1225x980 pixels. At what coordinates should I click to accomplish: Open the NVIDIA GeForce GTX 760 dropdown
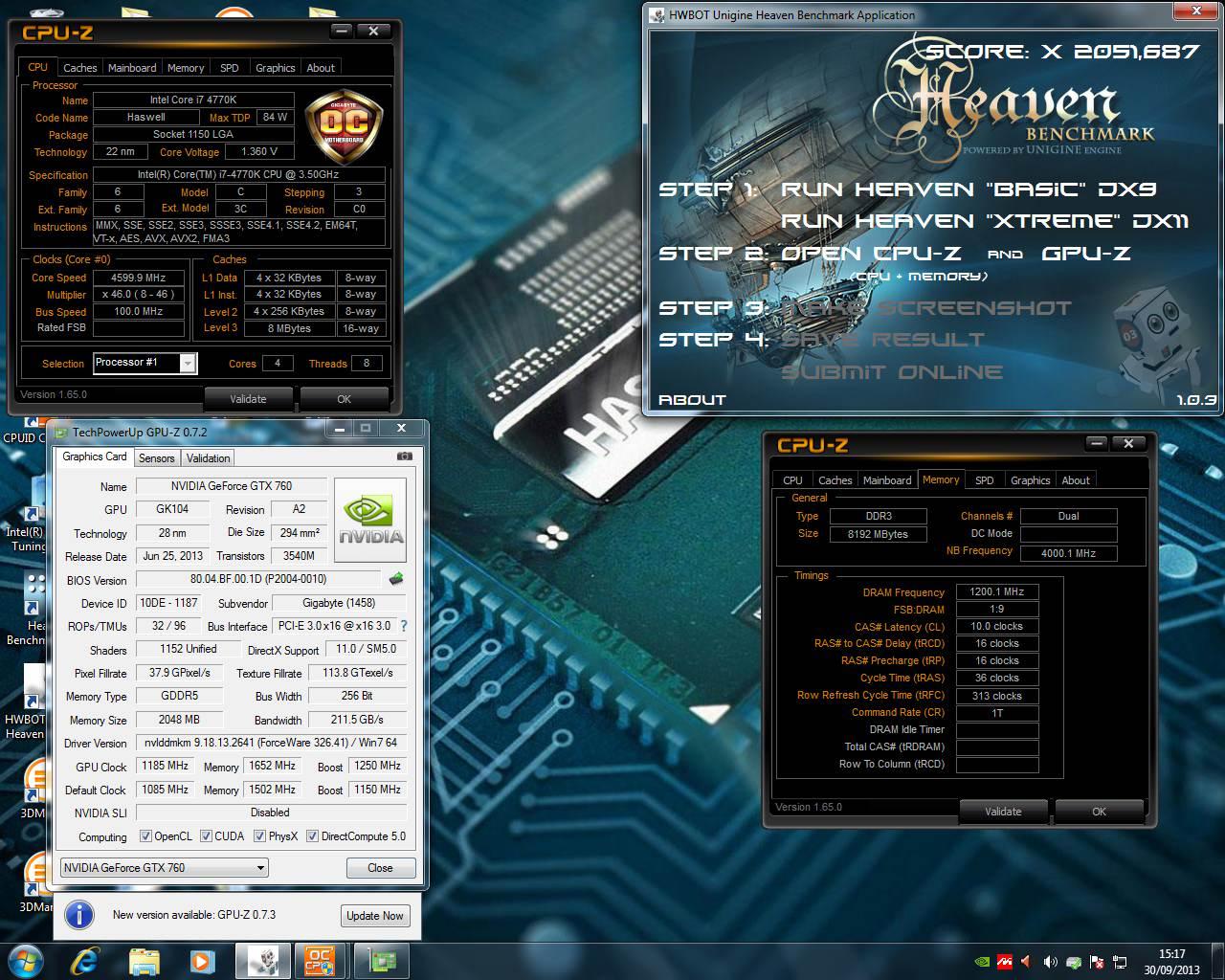pos(164,868)
